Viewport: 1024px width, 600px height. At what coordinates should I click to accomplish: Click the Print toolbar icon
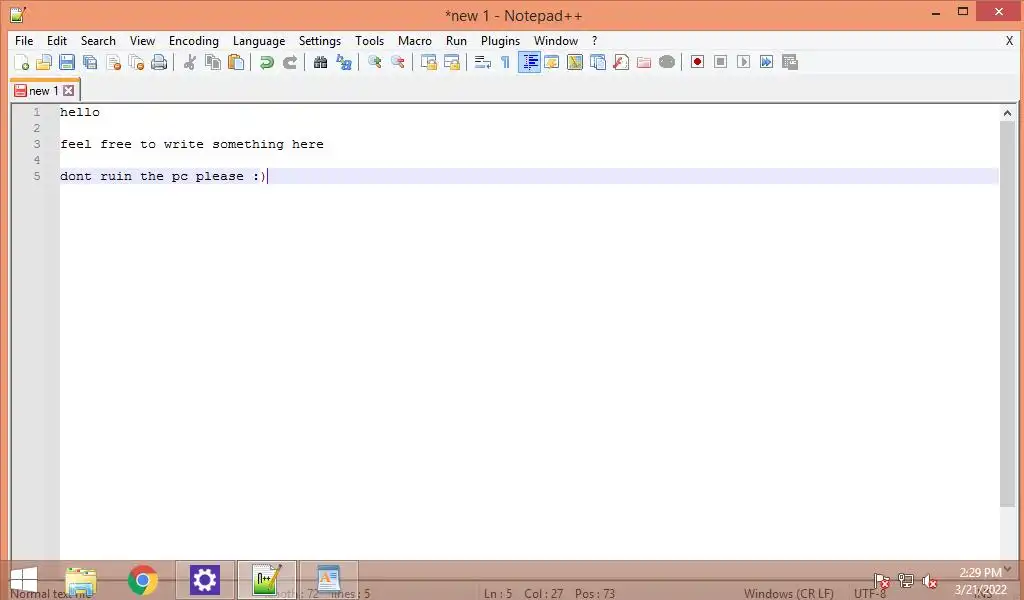click(x=159, y=62)
